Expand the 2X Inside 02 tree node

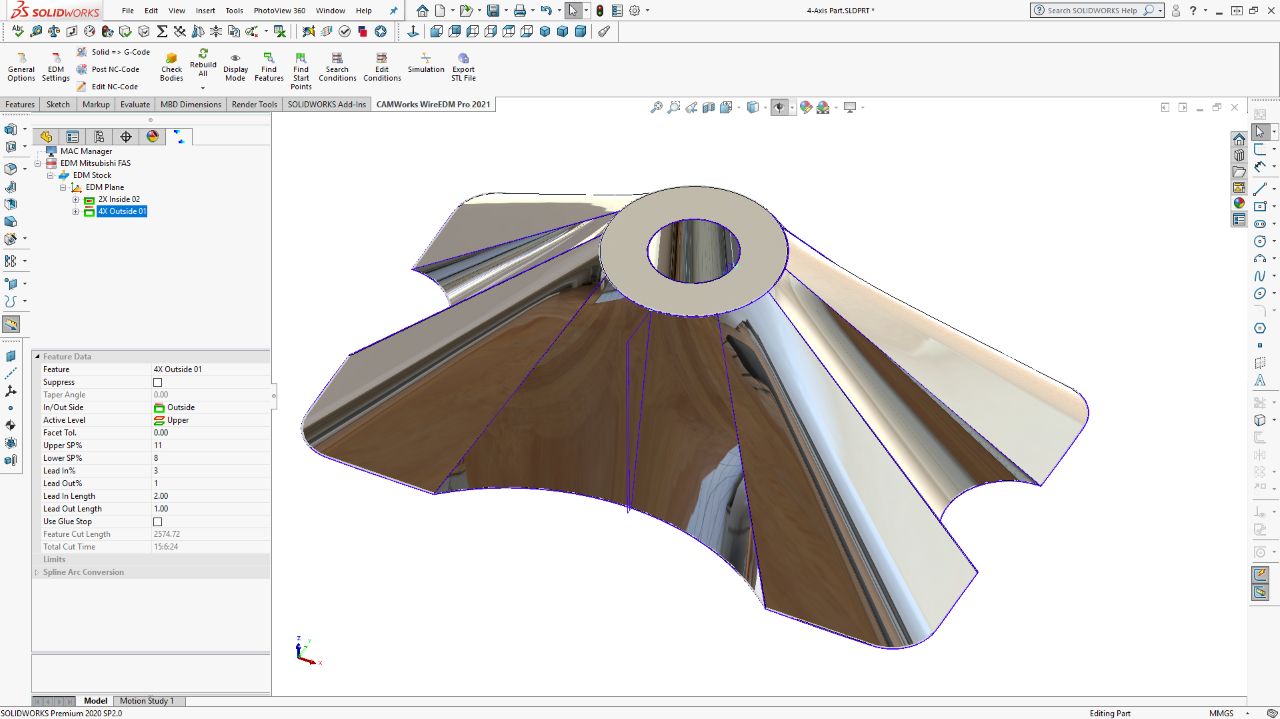point(75,200)
